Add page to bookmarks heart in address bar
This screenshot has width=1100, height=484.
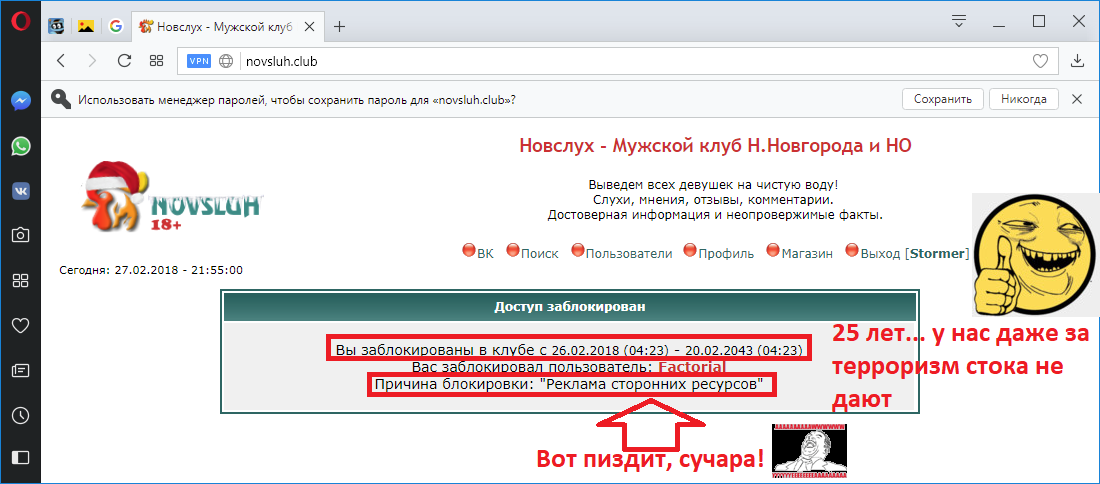[1040, 61]
